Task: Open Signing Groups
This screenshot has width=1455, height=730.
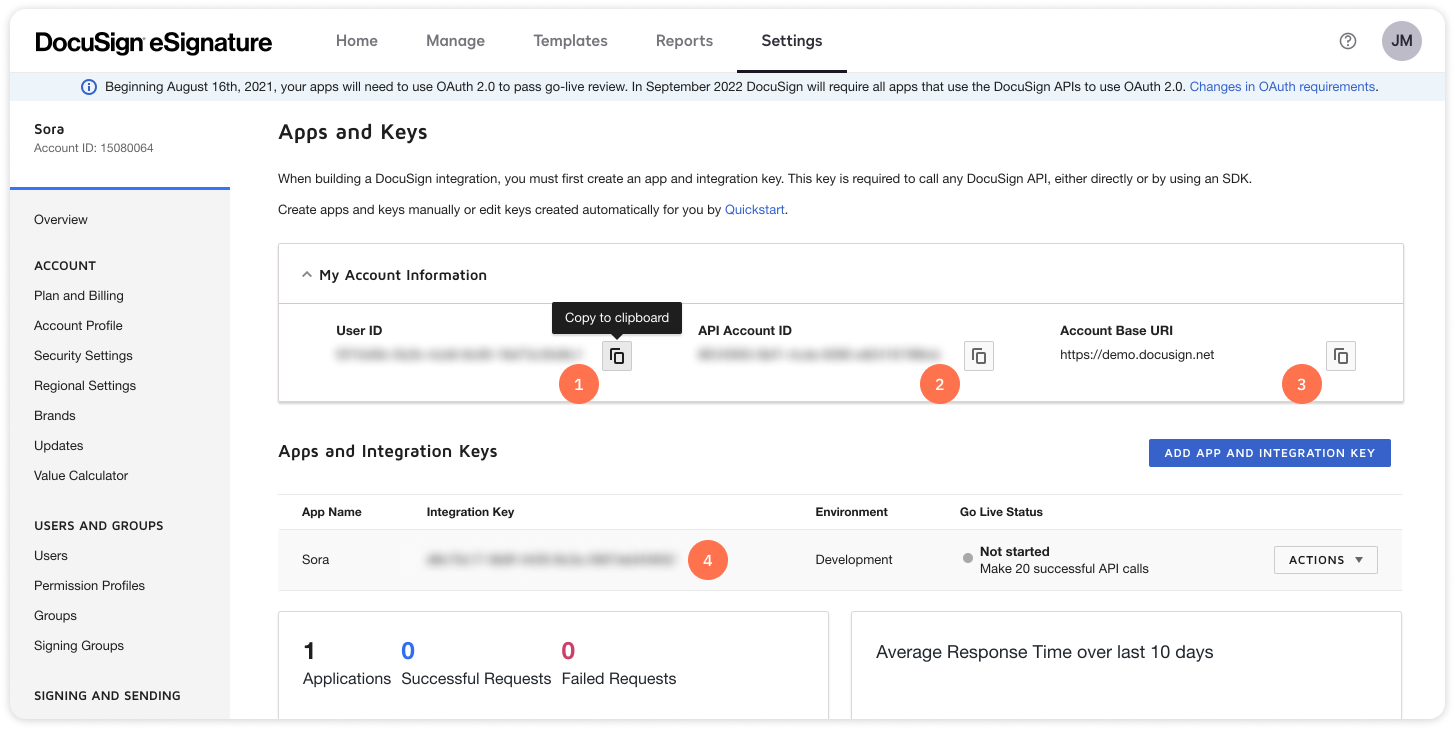Action: point(79,646)
